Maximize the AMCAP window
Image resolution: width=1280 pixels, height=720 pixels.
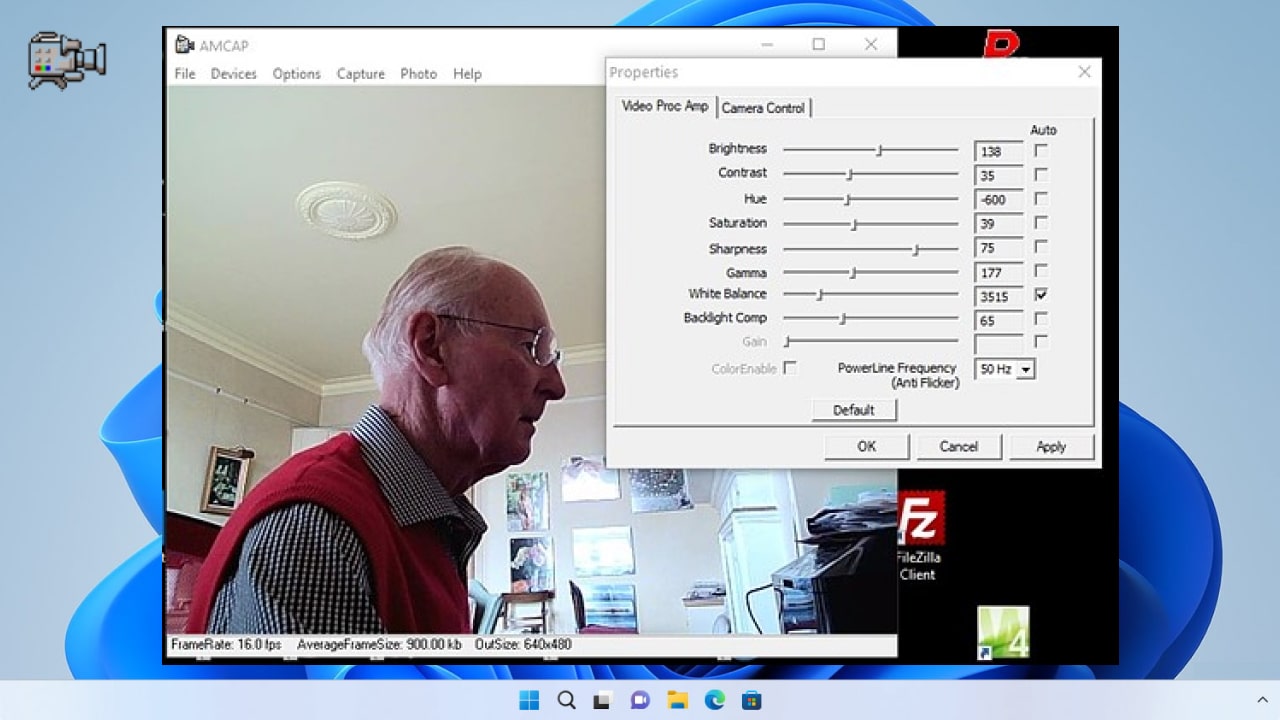[819, 45]
